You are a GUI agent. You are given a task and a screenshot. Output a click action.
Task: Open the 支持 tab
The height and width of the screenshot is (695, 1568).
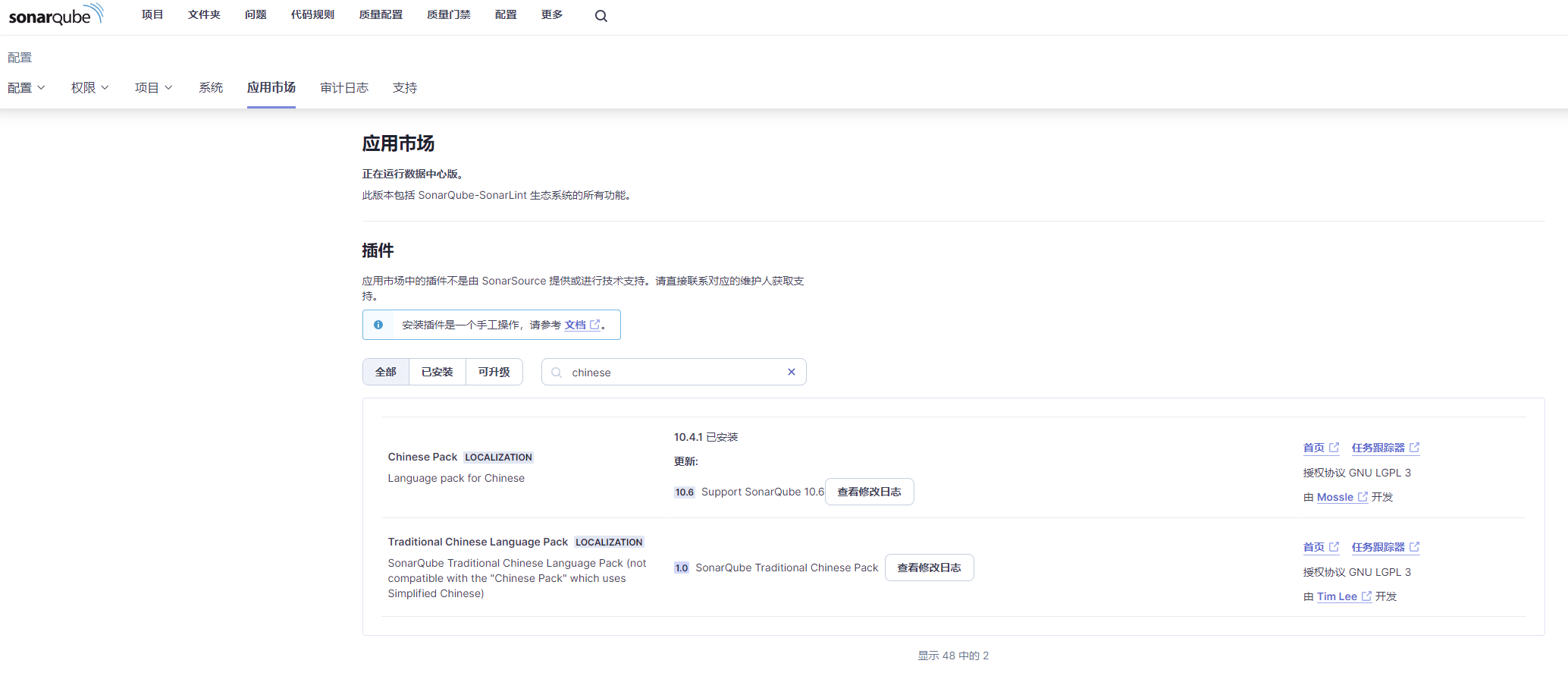[405, 88]
